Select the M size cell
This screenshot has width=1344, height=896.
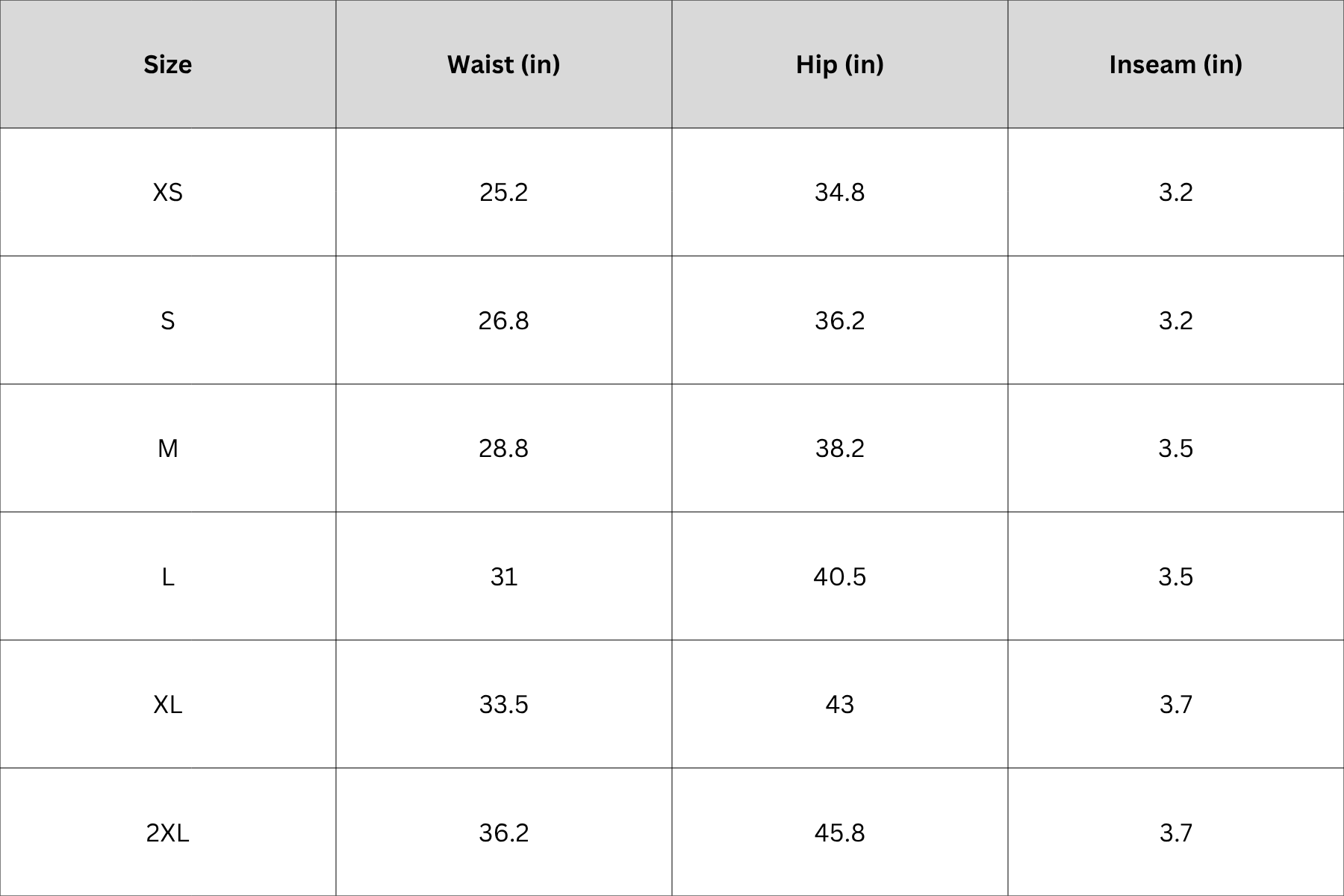pyautogui.click(x=167, y=449)
